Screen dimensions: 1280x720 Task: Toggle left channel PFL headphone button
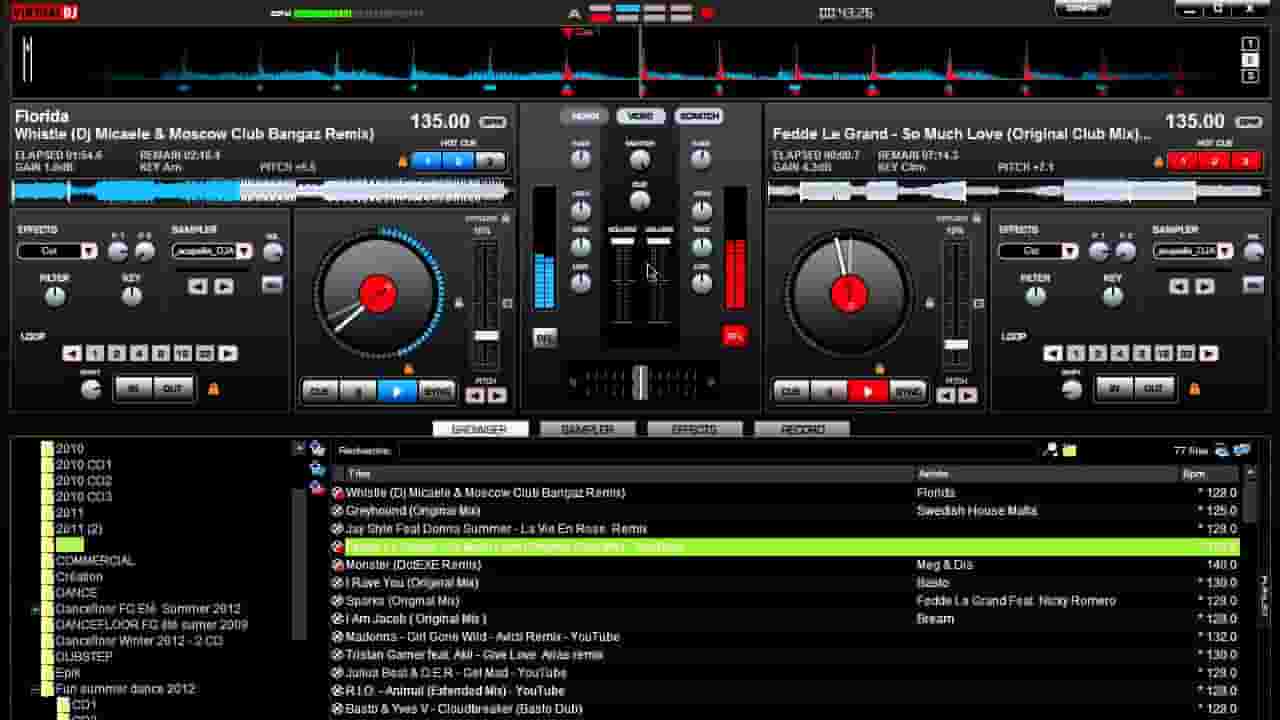[545, 337]
